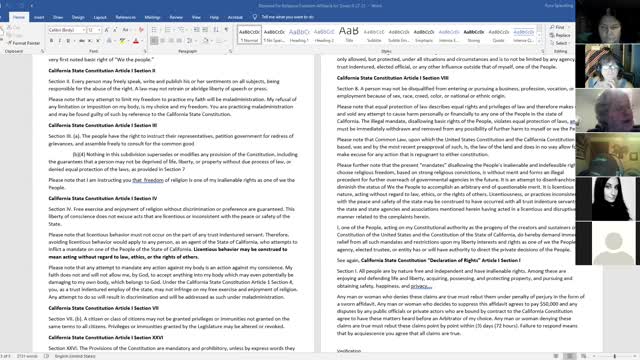The height and width of the screenshot is (360, 640).
Task: Open the Change Case dropdown
Action: pos(126,30)
